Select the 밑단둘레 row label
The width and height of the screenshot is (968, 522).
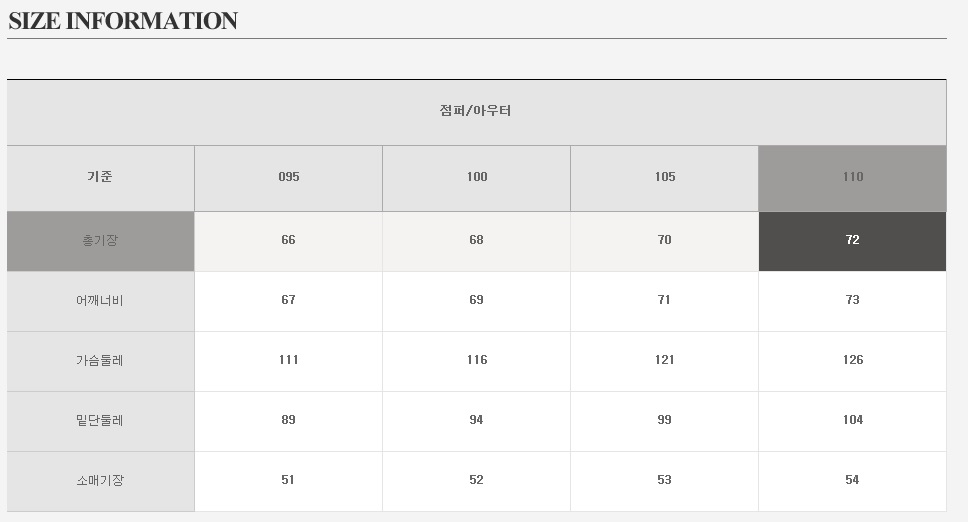pyautogui.click(x=100, y=420)
